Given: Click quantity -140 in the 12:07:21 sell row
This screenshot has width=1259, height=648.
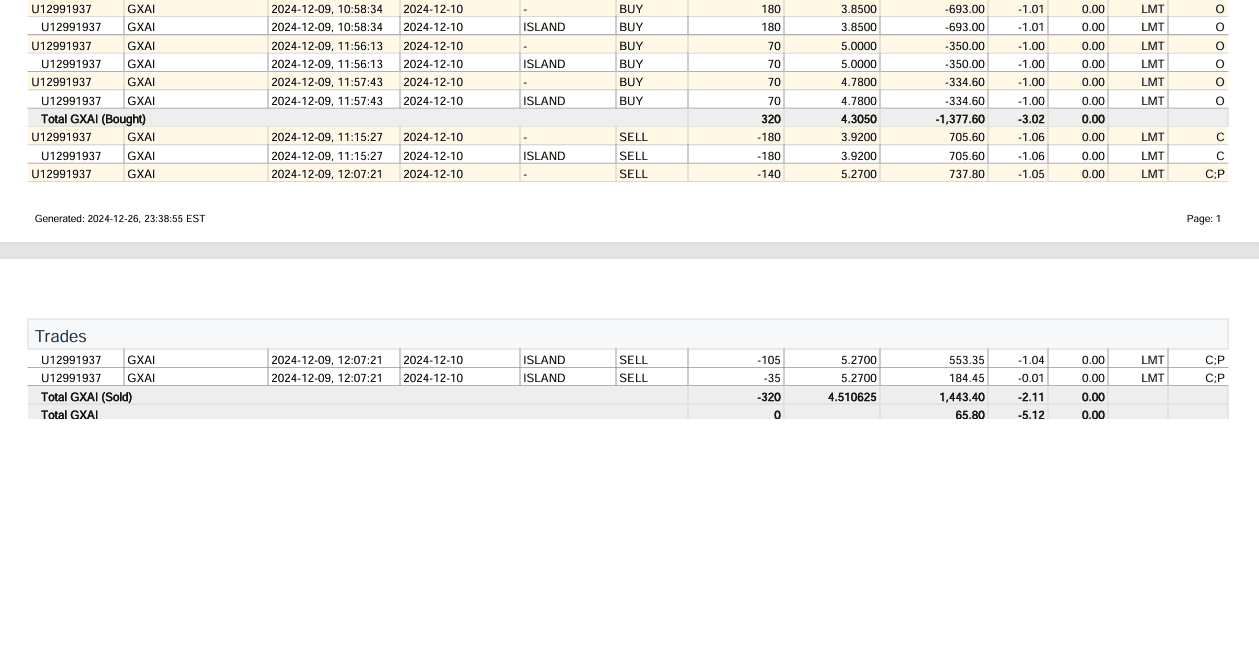Looking at the screenshot, I should click(769, 174).
